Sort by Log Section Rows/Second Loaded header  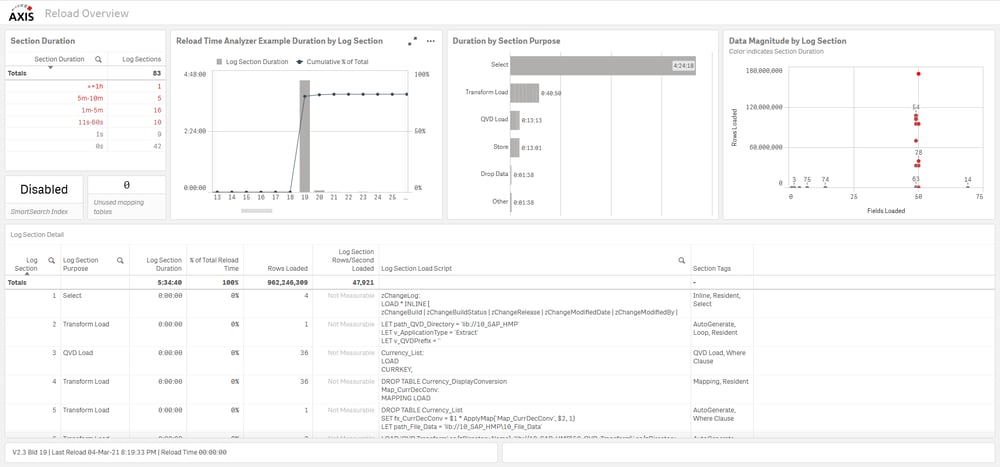(x=351, y=260)
